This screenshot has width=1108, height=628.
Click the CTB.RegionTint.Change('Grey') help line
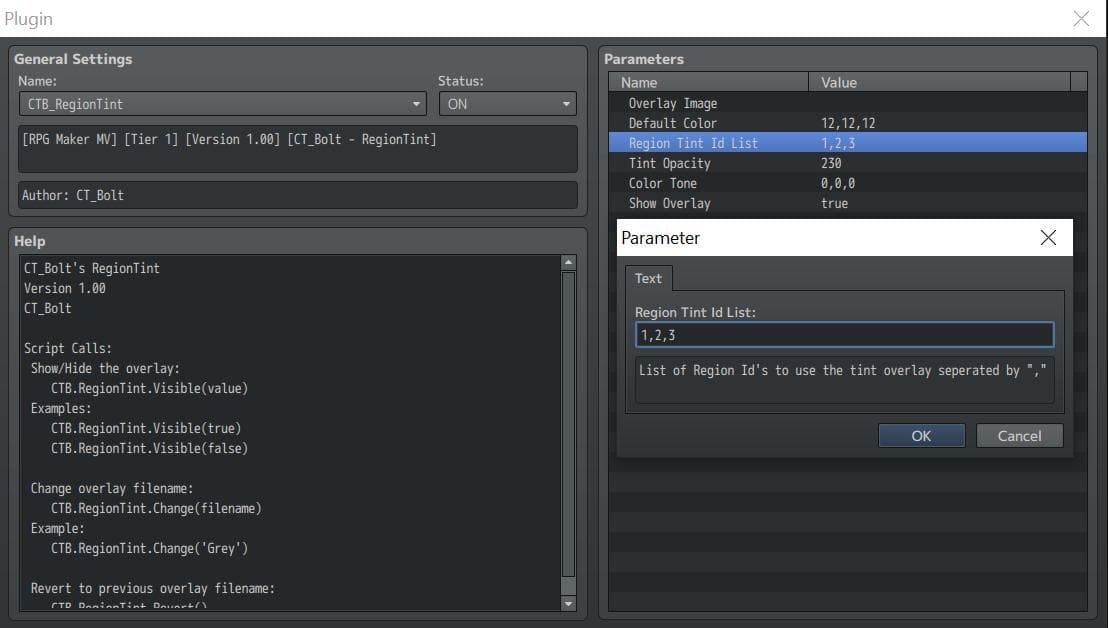click(x=149, y=548)
